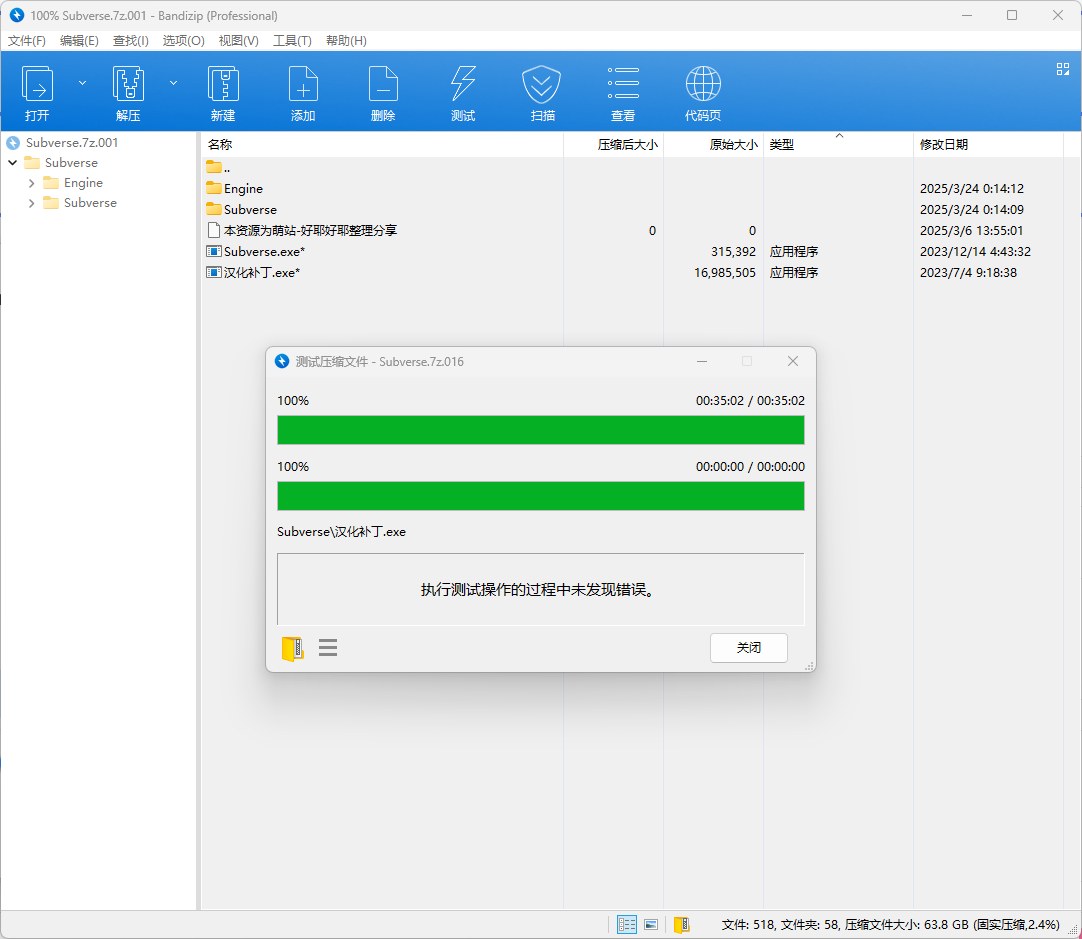Switch to detailed list view in status bar
The height and width of the screenshot is (939, 1082).
coord(627,924)
